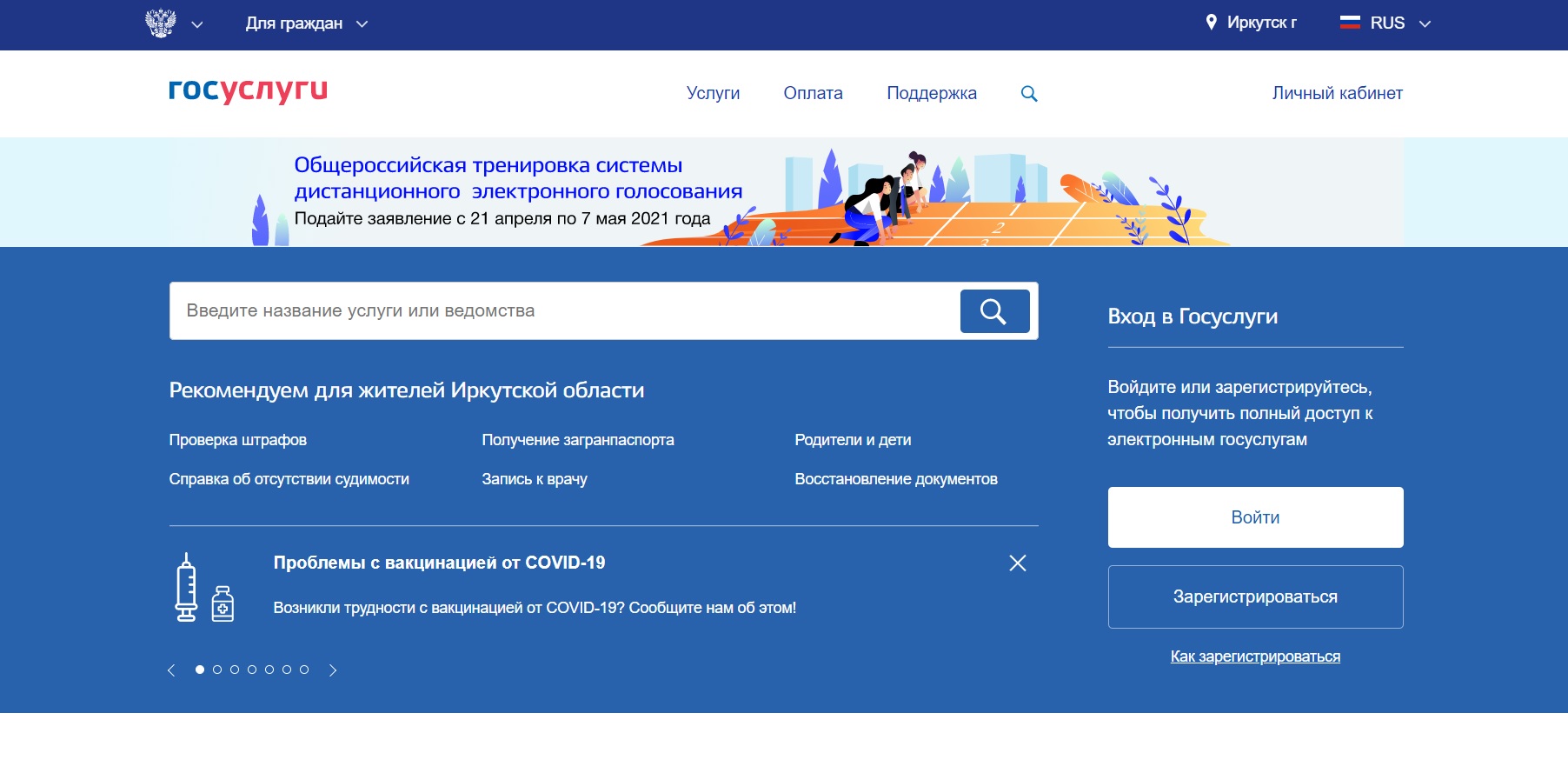The width and height of the screenshot is (1568, 773).
Task: Advance carousel with right arrow
Action: coord(333,670)
